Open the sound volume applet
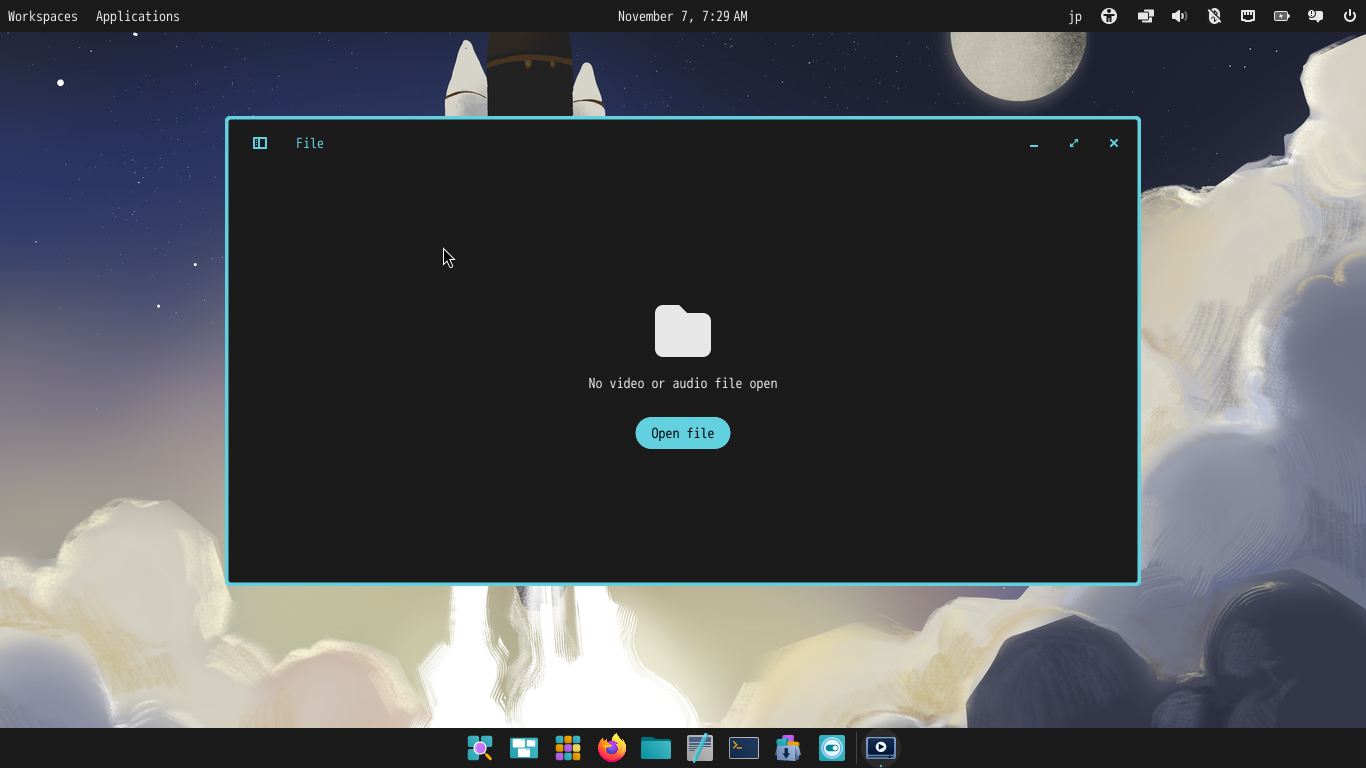This screenshot has width=1366, height=768. pyautogui.click(x=1179, y=16)
